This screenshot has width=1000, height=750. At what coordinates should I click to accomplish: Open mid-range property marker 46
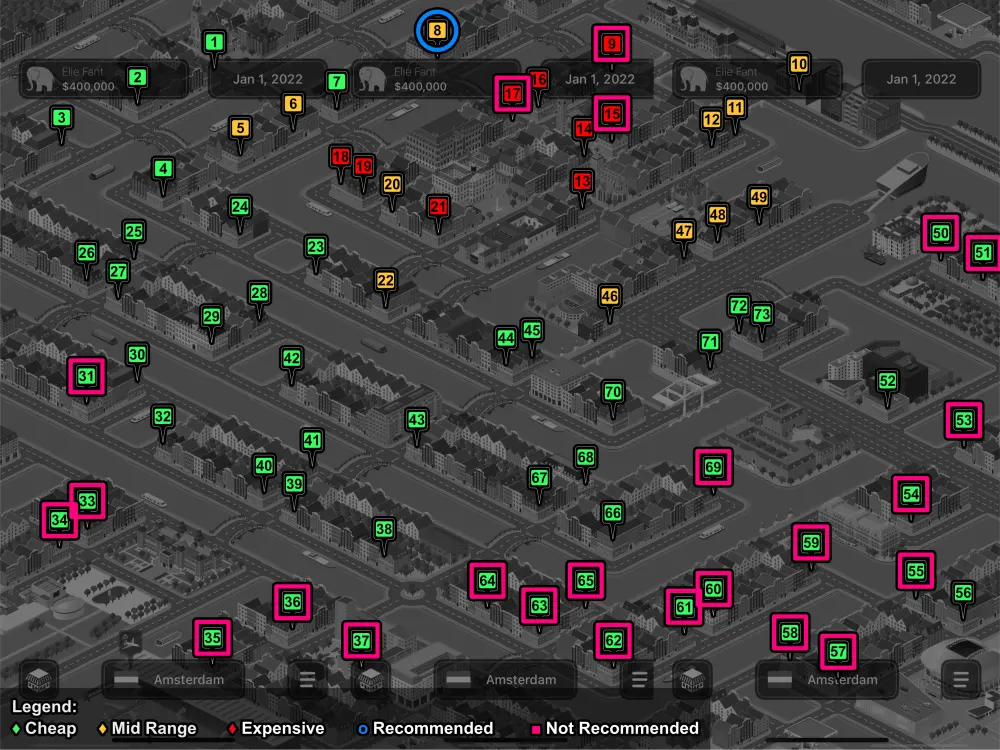point(610,297)
